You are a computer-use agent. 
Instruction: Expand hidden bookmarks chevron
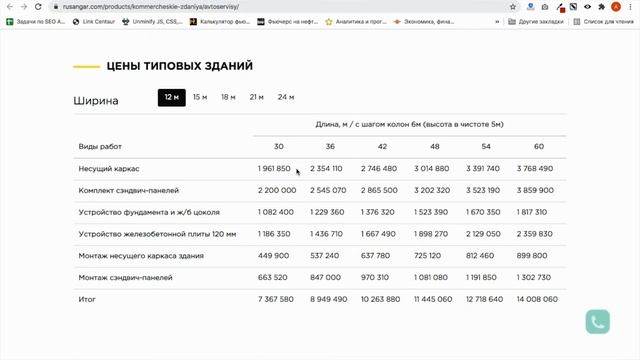tap(497, 22)
